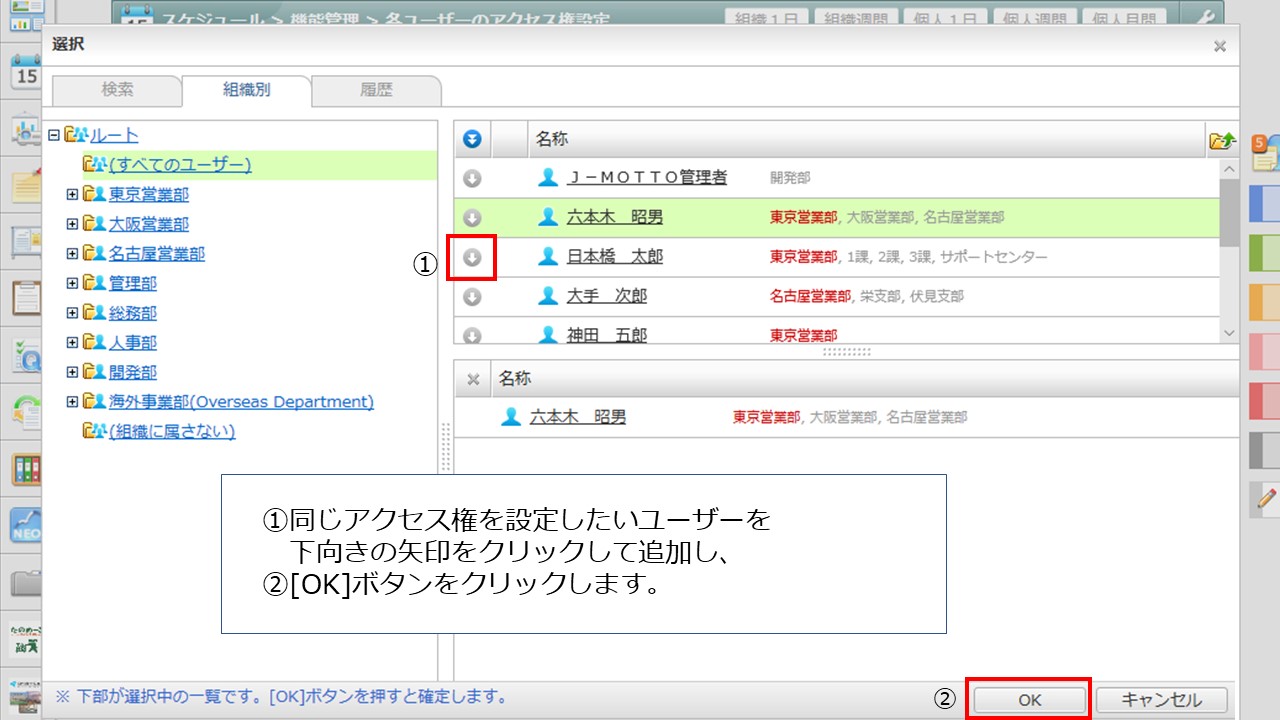
Task: Click the user list scrollbar down arrow
Action: (x=1229, y=333)
